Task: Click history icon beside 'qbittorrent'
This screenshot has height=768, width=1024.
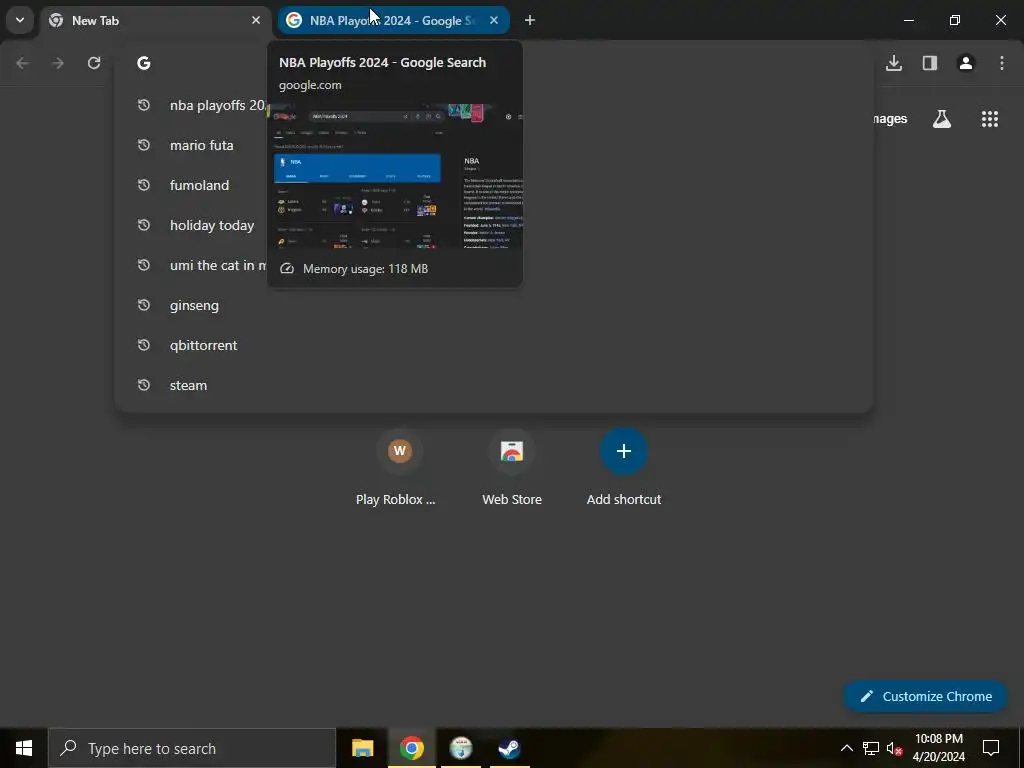Action: pos(144,345)
